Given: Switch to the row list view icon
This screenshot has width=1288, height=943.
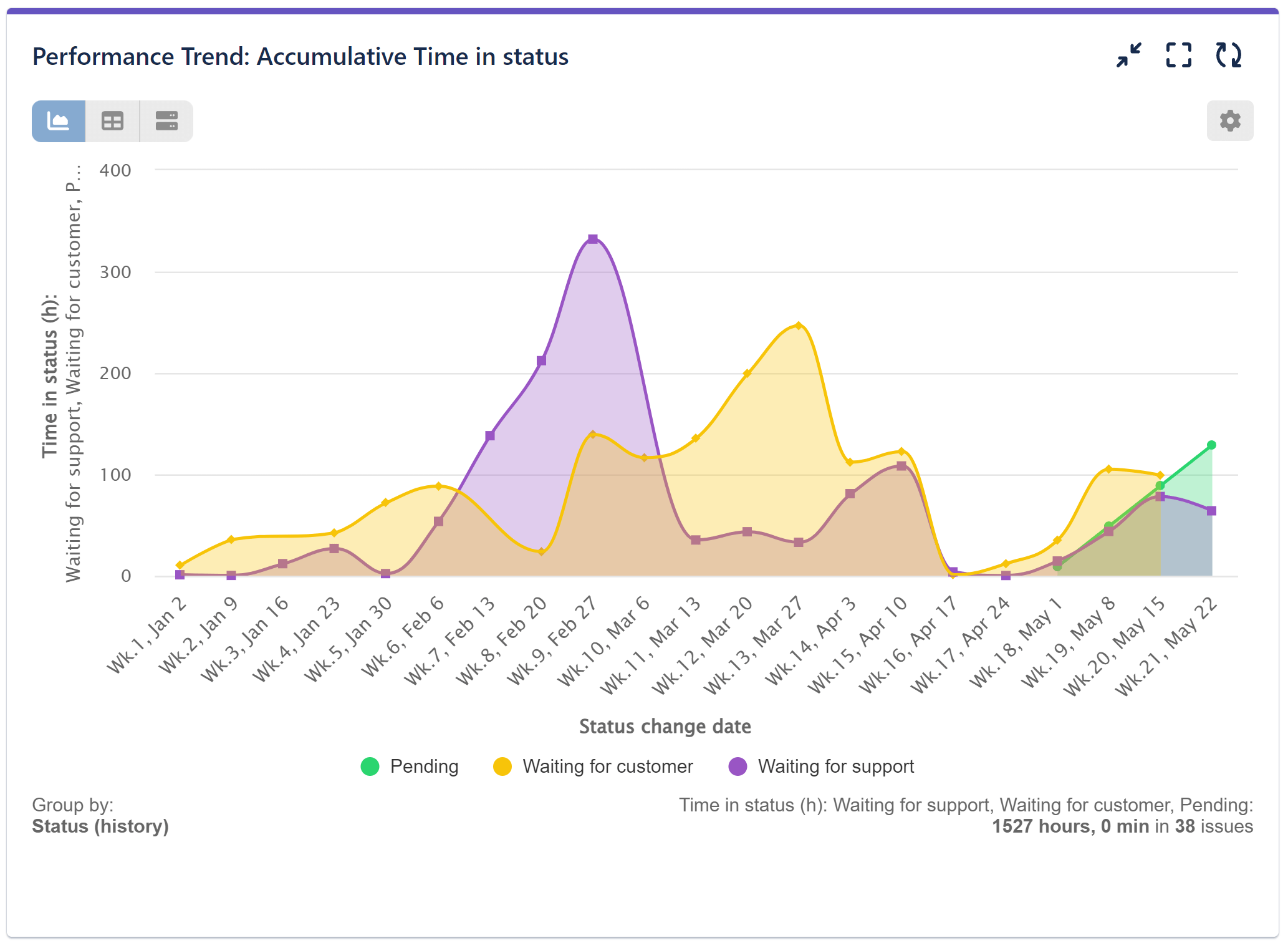Looking at the screenshot, I should coord(165,120).
